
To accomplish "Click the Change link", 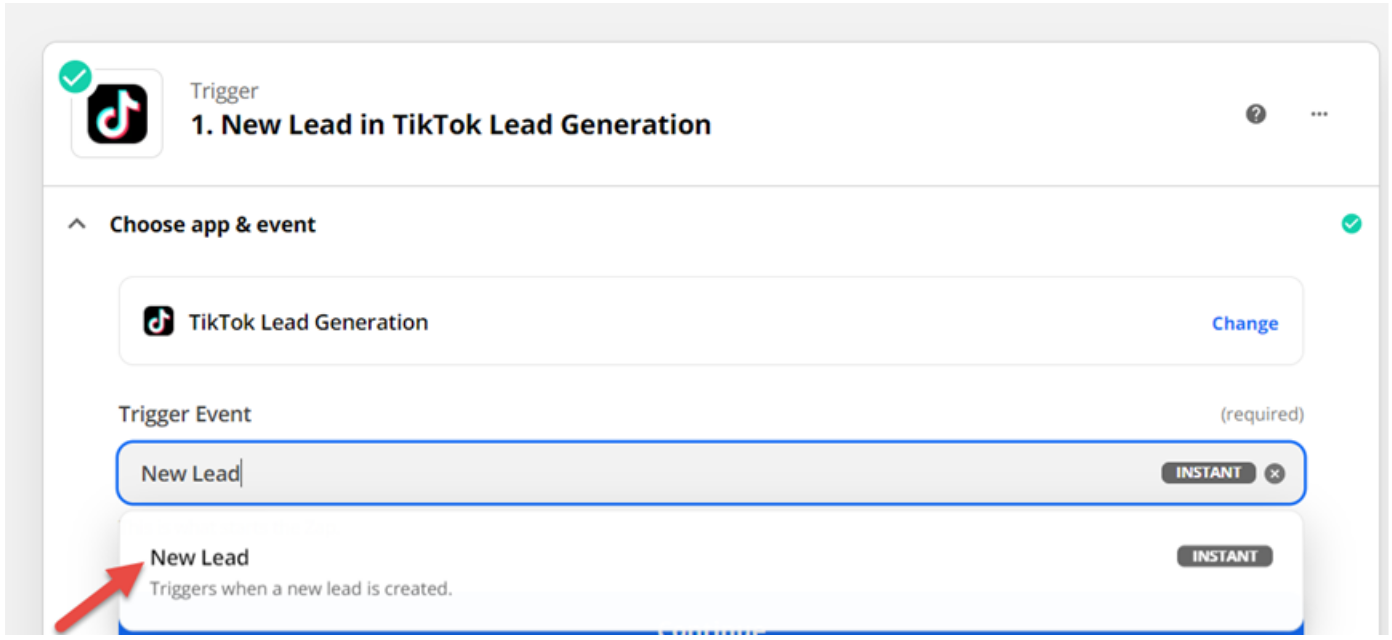I will [x=1245, y=323].
